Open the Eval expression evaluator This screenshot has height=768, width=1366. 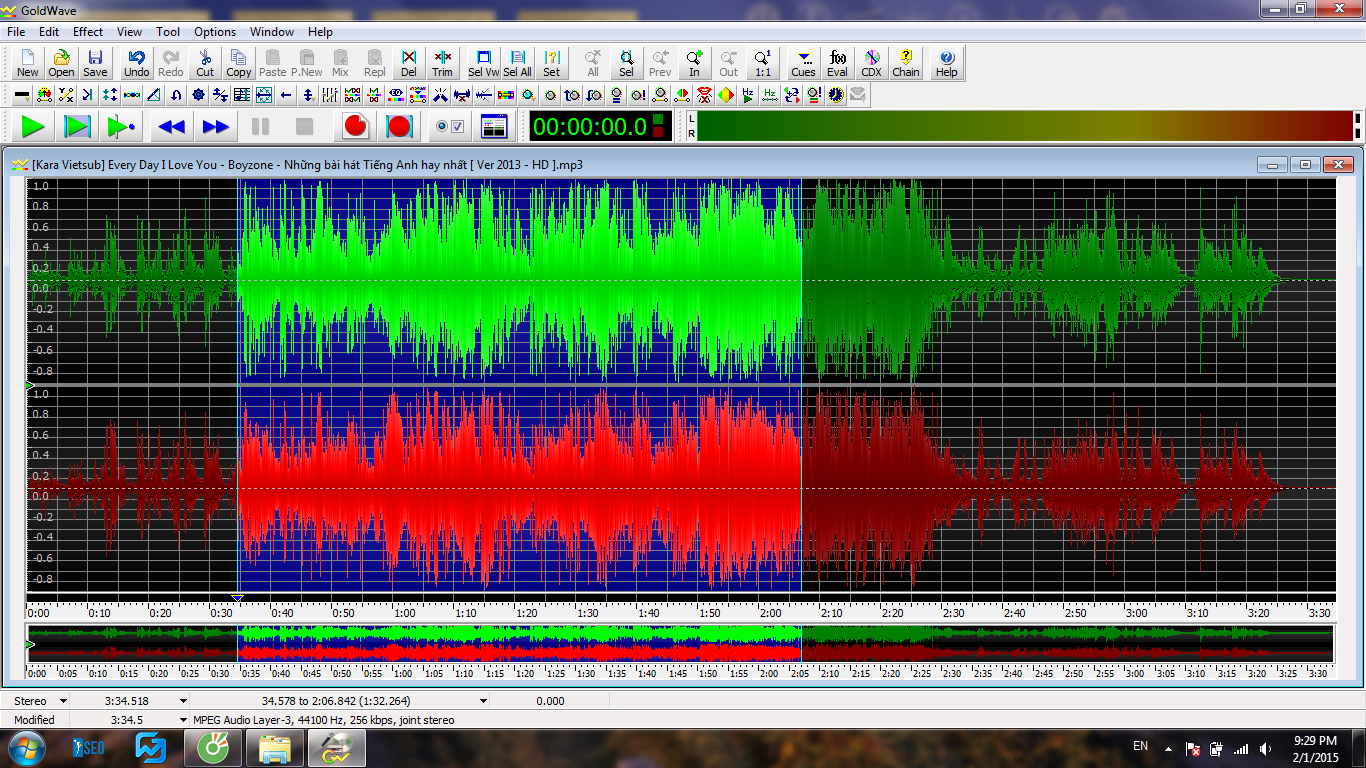(837, 63)
